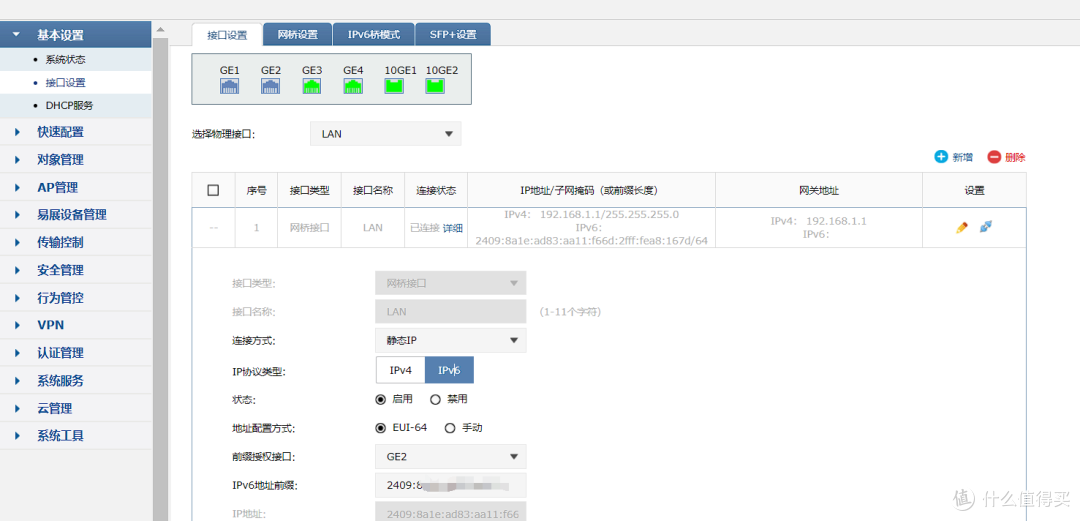Collapse the 基本设置 sidebar section

76,34
